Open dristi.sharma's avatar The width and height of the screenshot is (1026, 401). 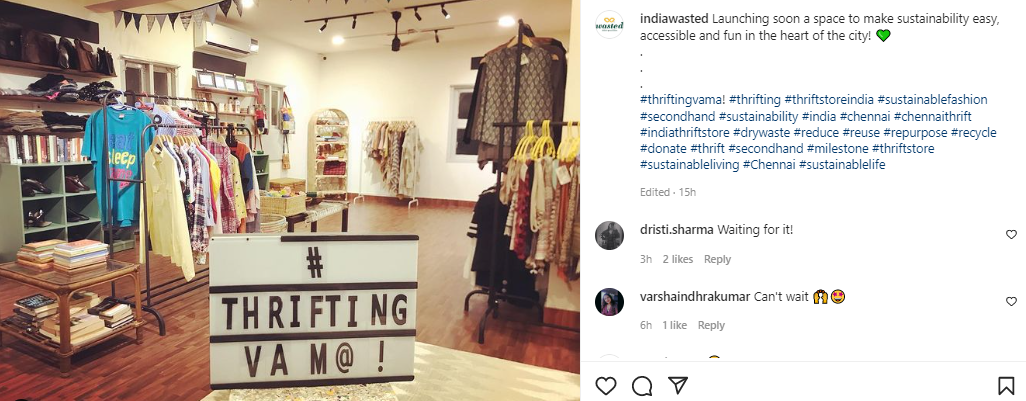pyautogui.click(x=609, y=235)
